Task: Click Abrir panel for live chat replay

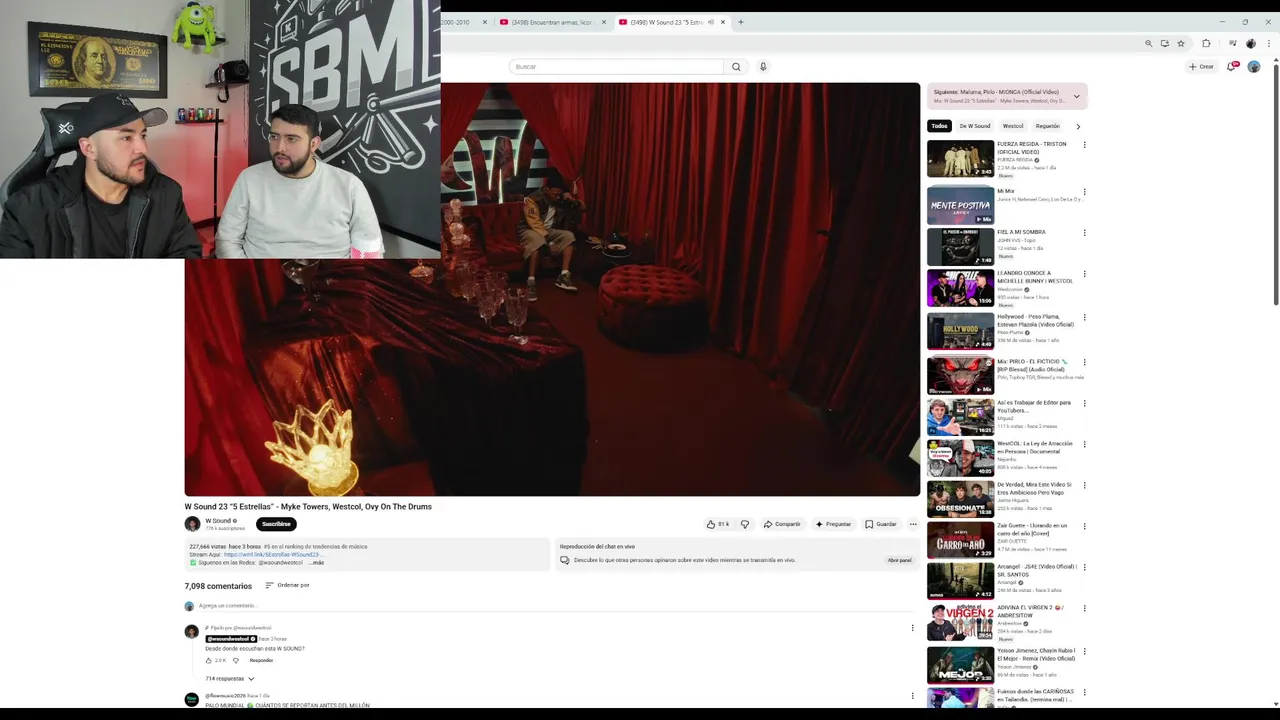Action: (900, 560)
